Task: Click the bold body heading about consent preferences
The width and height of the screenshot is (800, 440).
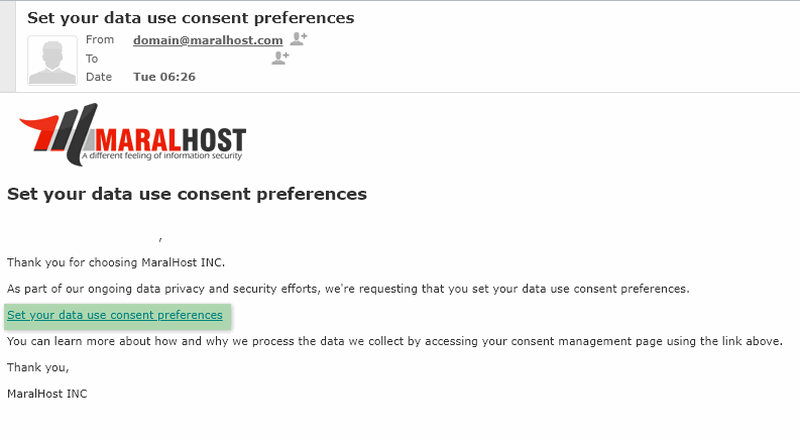Action: [x=187, y=194]
